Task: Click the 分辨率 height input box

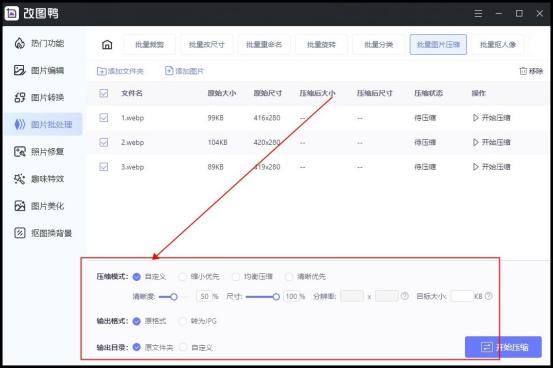Action: (x=387, y=296)
